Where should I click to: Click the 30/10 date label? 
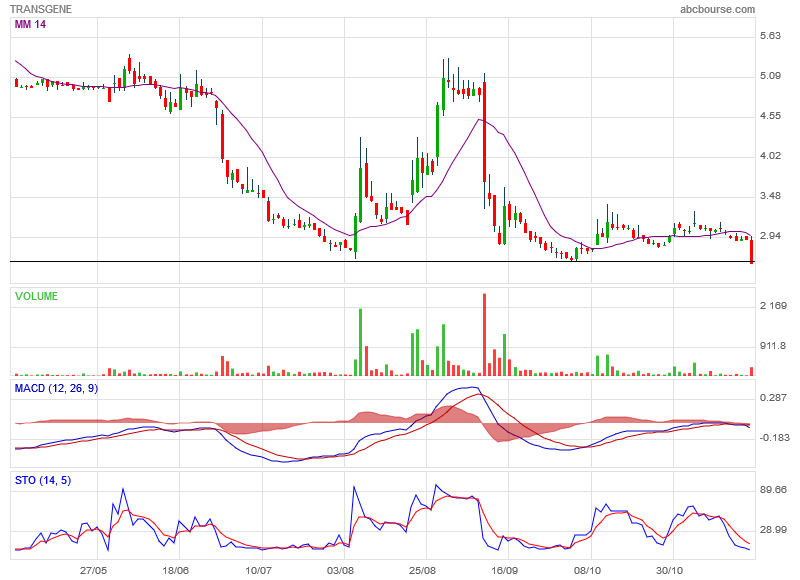point(669,570)
